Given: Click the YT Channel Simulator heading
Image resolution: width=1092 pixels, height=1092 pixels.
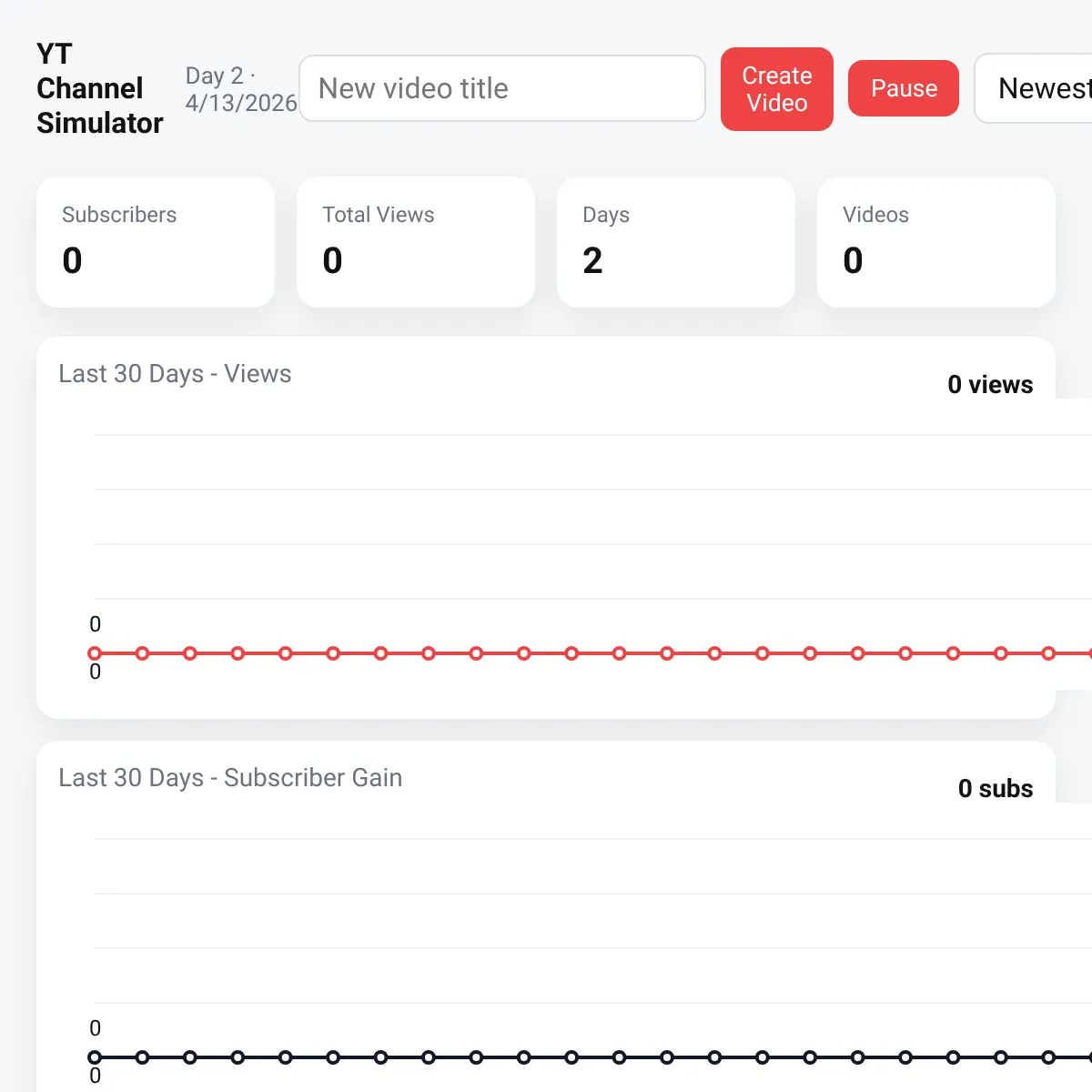Looking at the screenshot, I should point(100,88).
